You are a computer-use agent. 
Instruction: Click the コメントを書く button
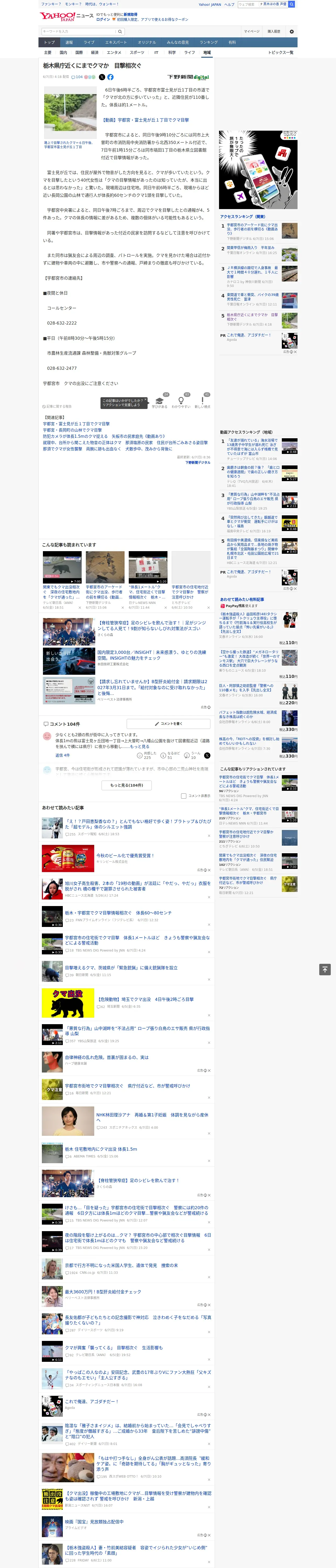[168, 724]
